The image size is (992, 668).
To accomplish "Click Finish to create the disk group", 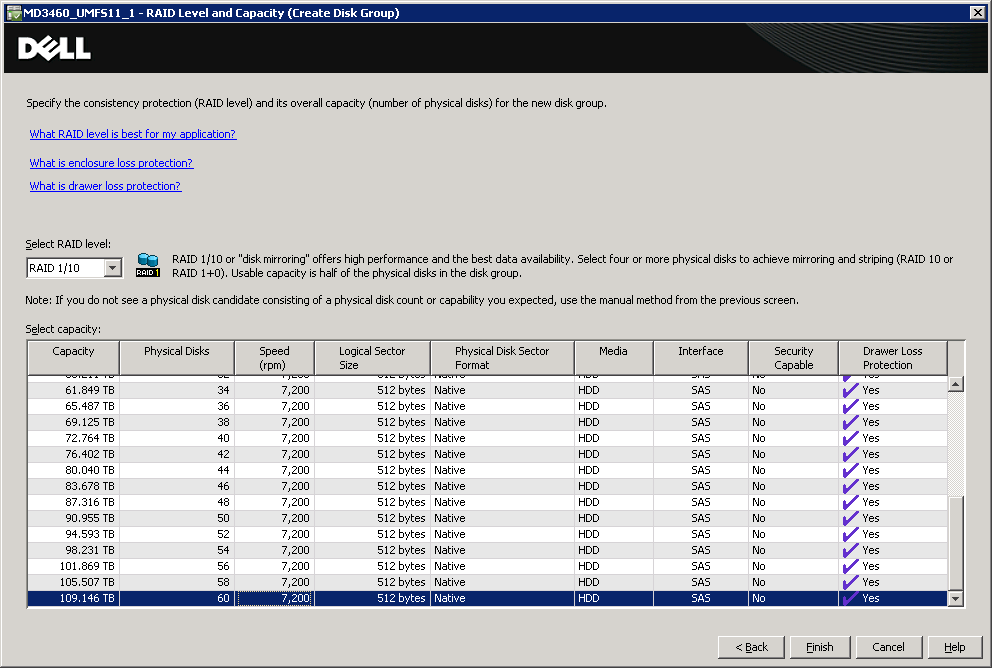I will [819, 647].
